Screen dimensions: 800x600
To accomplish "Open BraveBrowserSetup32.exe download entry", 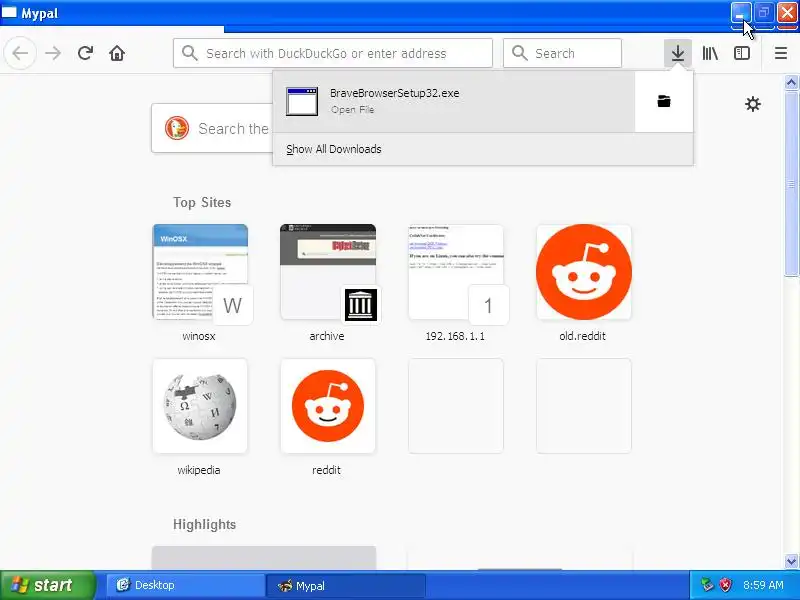I will pos(454,101).
